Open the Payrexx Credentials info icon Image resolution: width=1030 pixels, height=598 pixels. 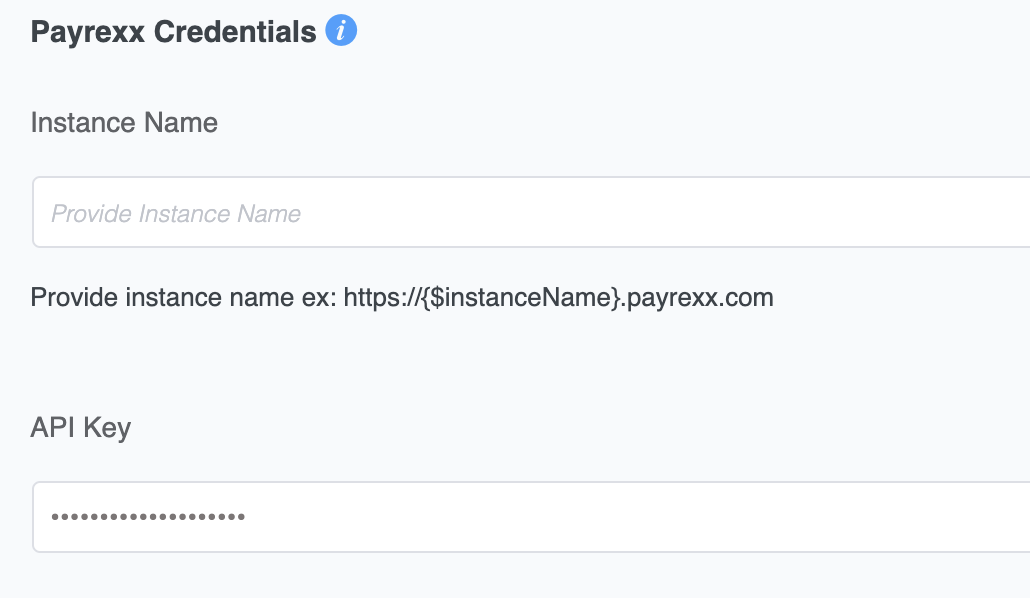[341, 30]
